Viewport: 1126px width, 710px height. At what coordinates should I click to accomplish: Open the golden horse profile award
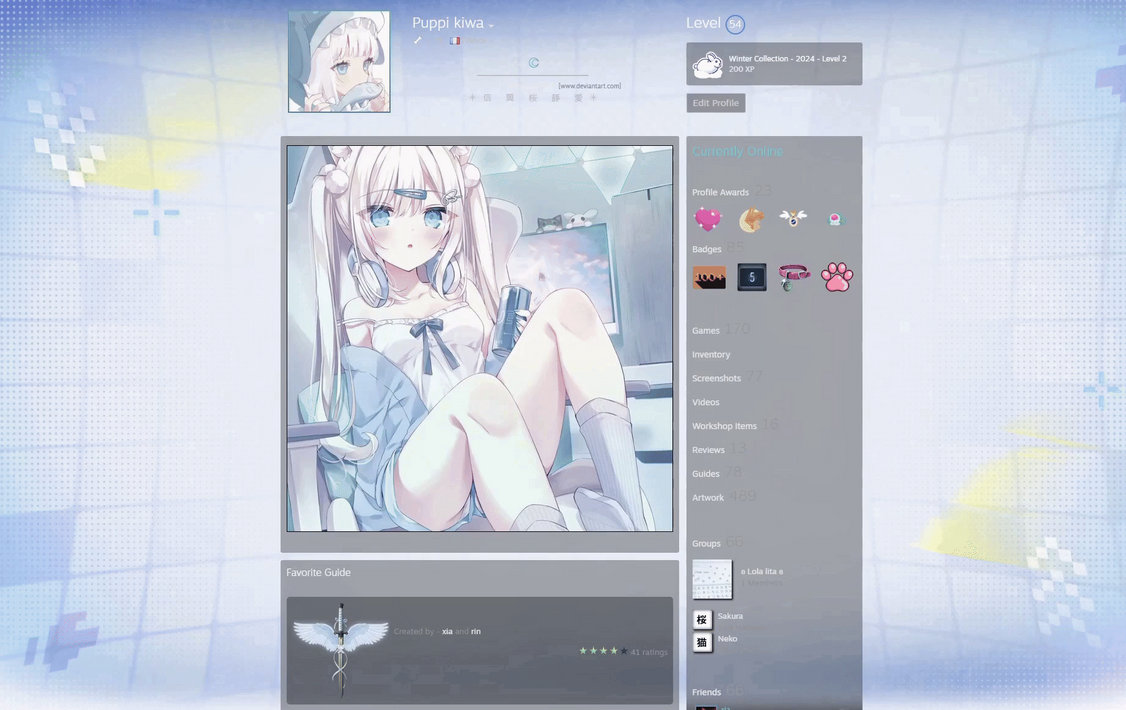751,220
